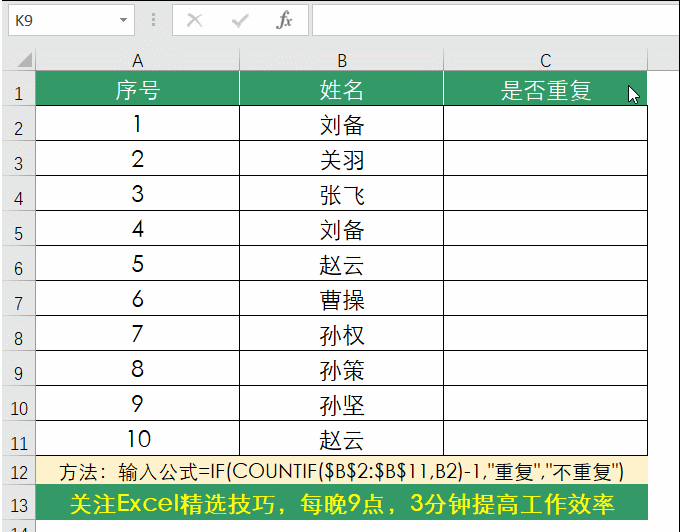
Task: Select column A header
Action: click(x=137, y=60)
